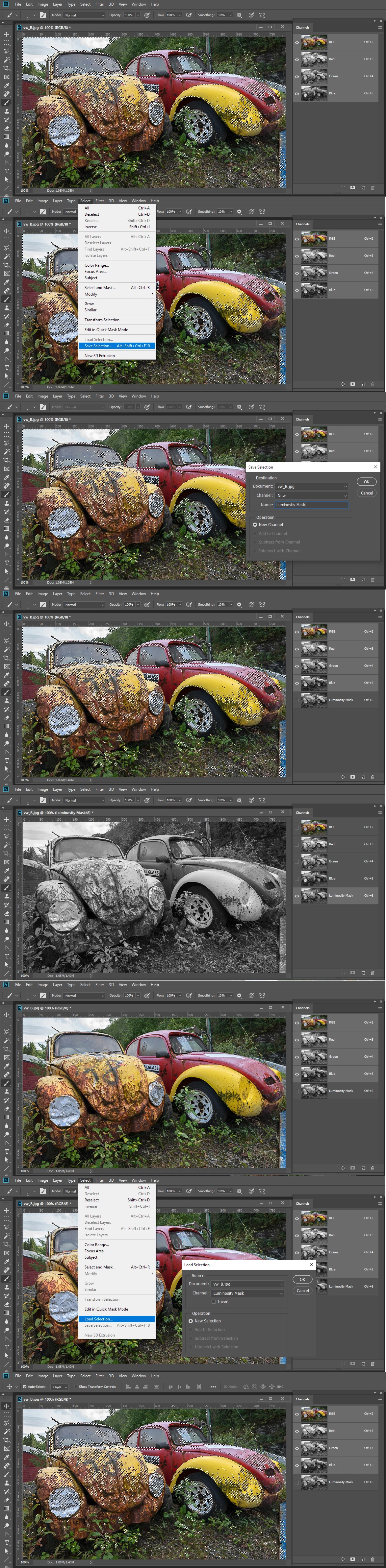
Task: Choose Transform Selection in menu with Save Selection highlighted
Action: pyautogui.click(x=117, y=320)
